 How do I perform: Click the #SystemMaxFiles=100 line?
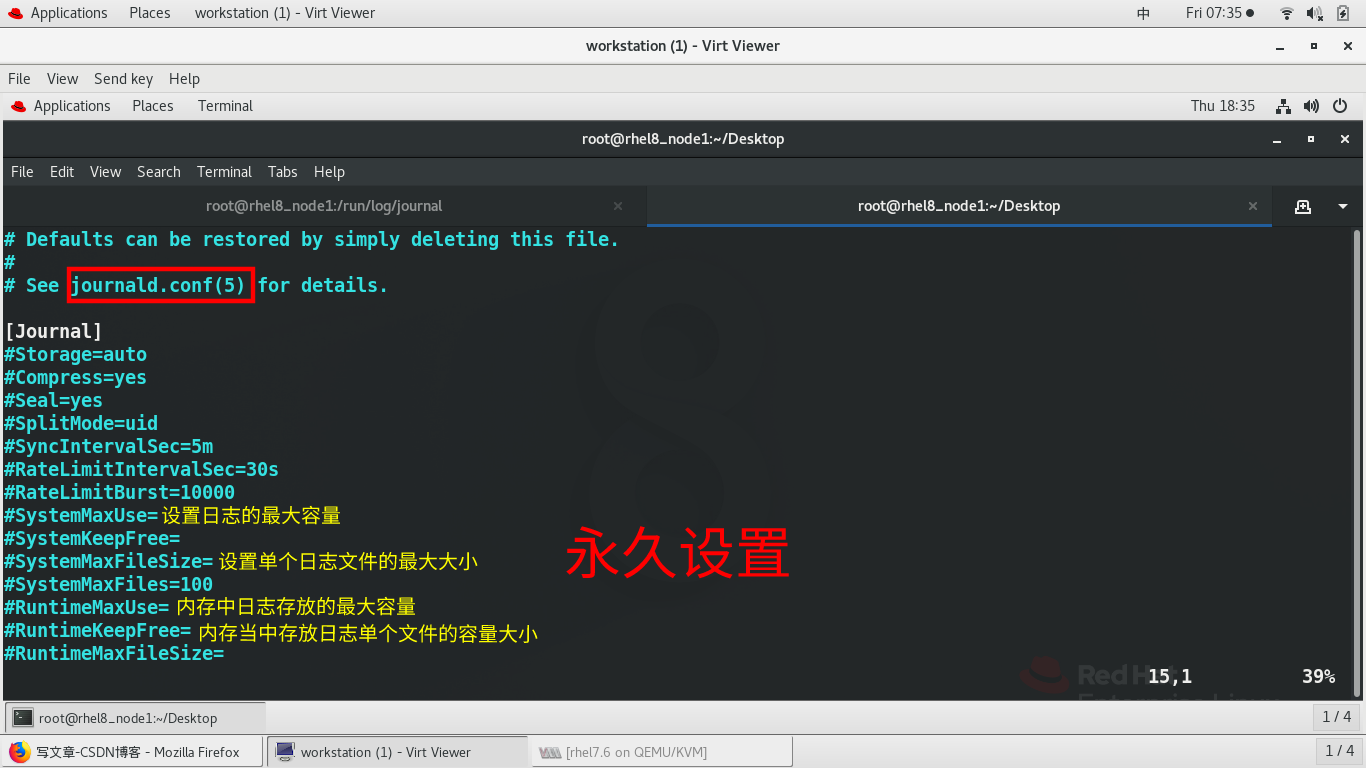(109, 584)
